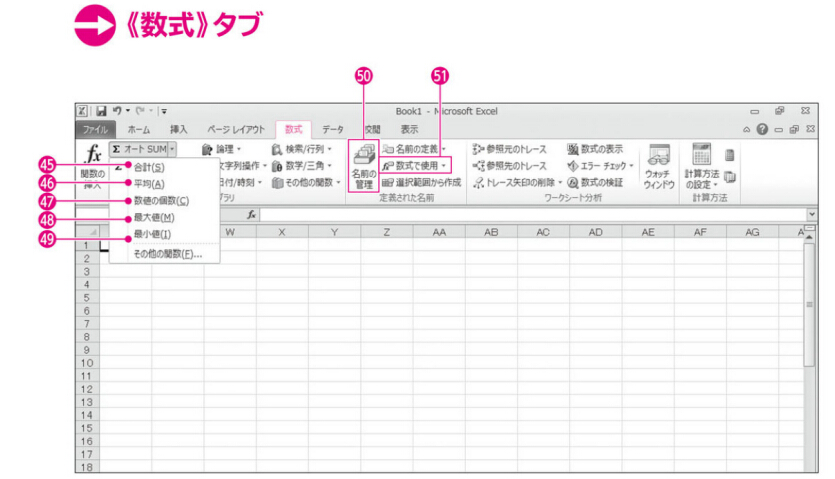Open the ウォッチ ウィンドウ

(659, 166)
